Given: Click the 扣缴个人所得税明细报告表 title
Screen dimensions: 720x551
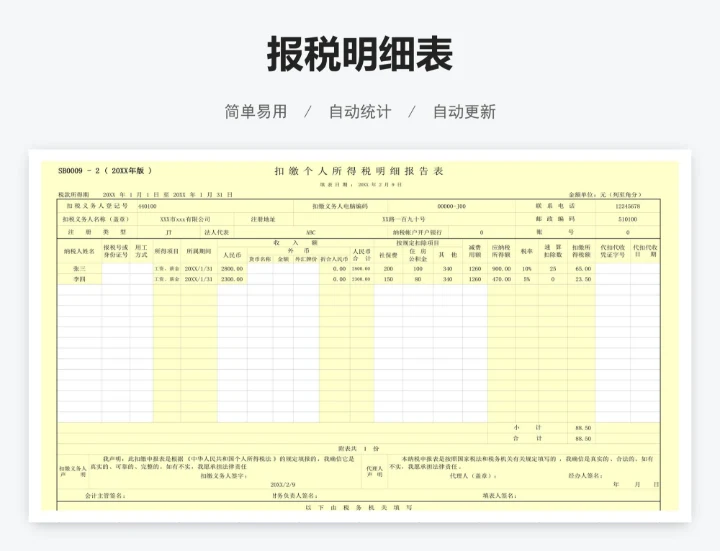Looking at the screenshot, I should (x=359, y=171).
